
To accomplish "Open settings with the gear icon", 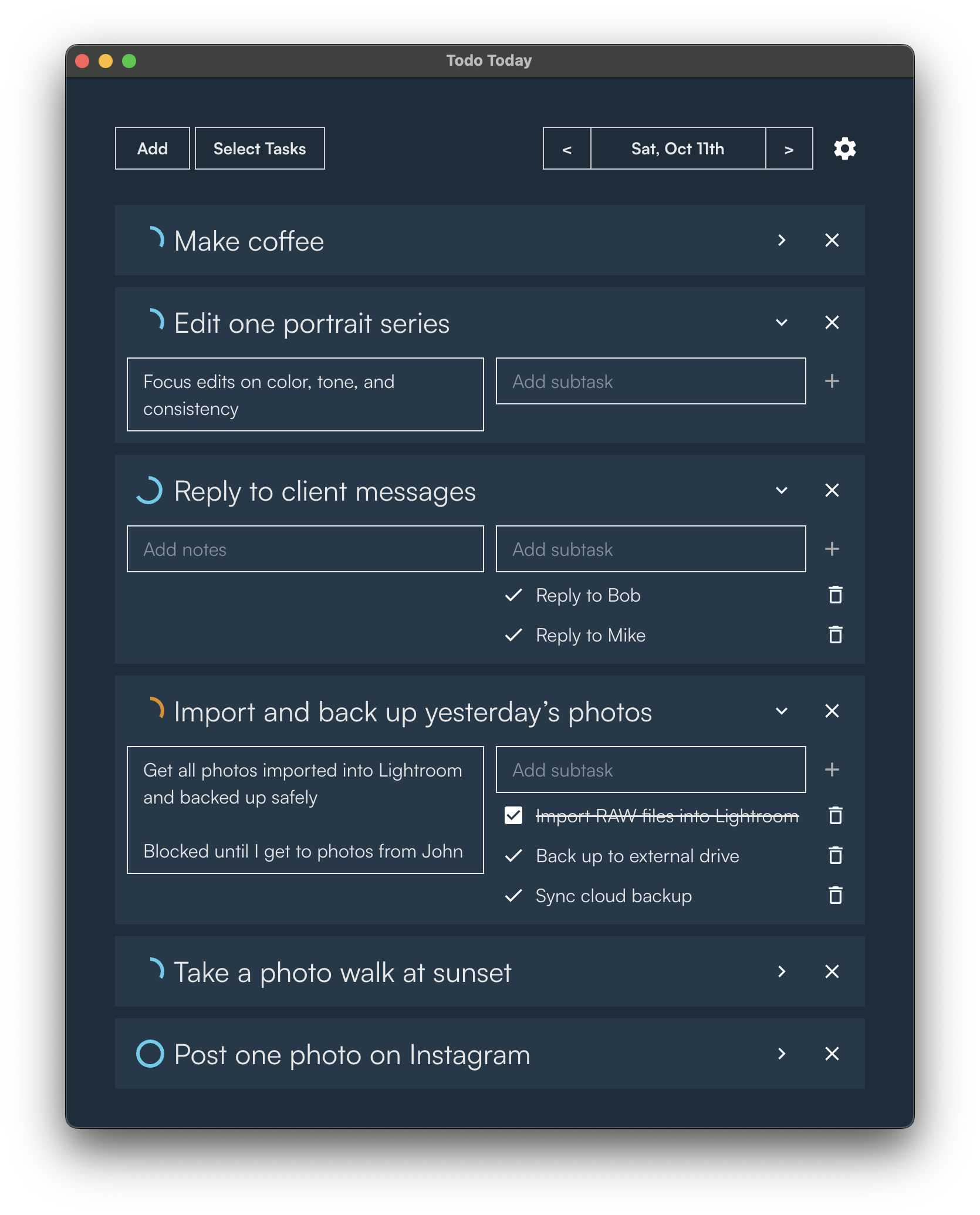I will 844,148.
